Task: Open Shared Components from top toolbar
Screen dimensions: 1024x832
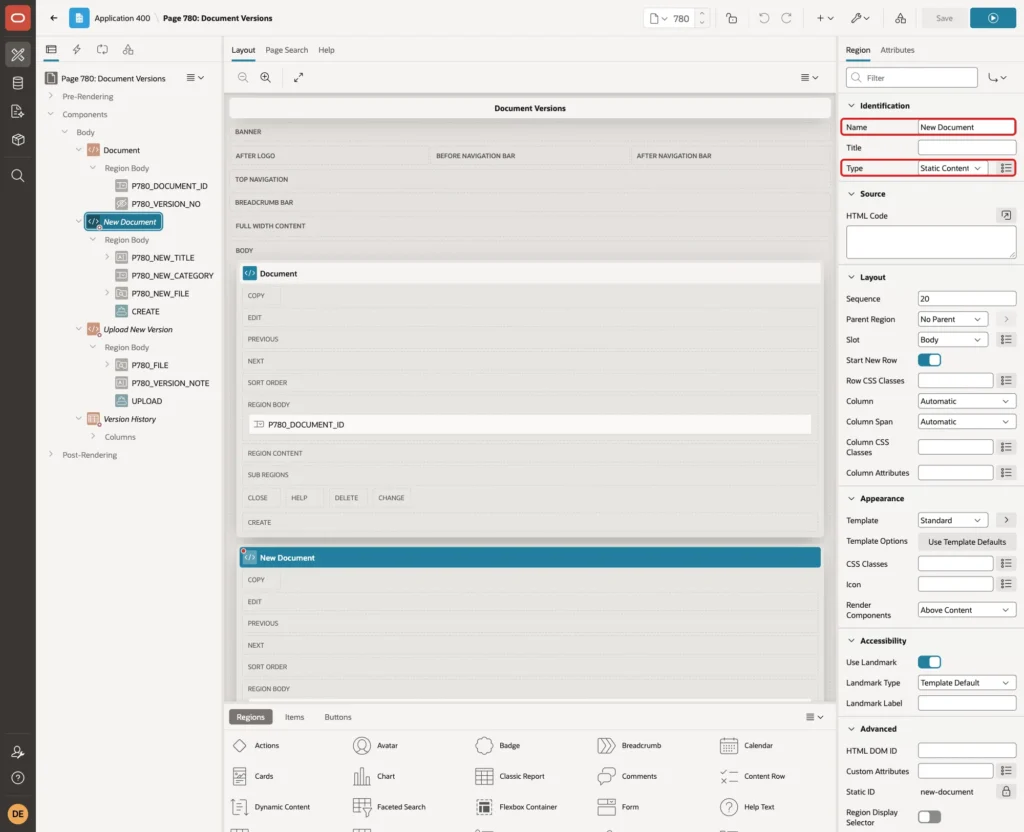Action: 900,18
